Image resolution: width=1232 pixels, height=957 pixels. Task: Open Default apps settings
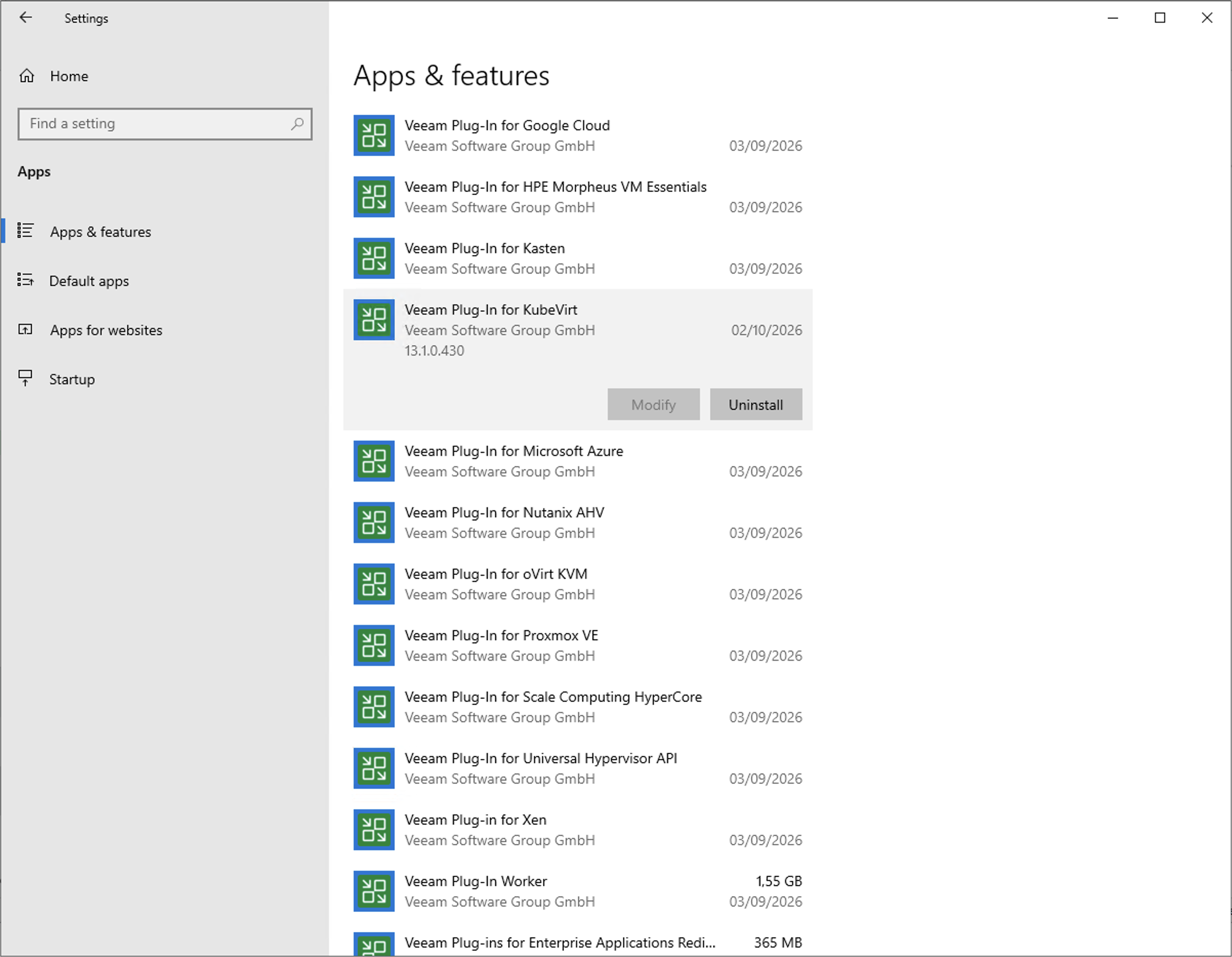pos(164,280)
